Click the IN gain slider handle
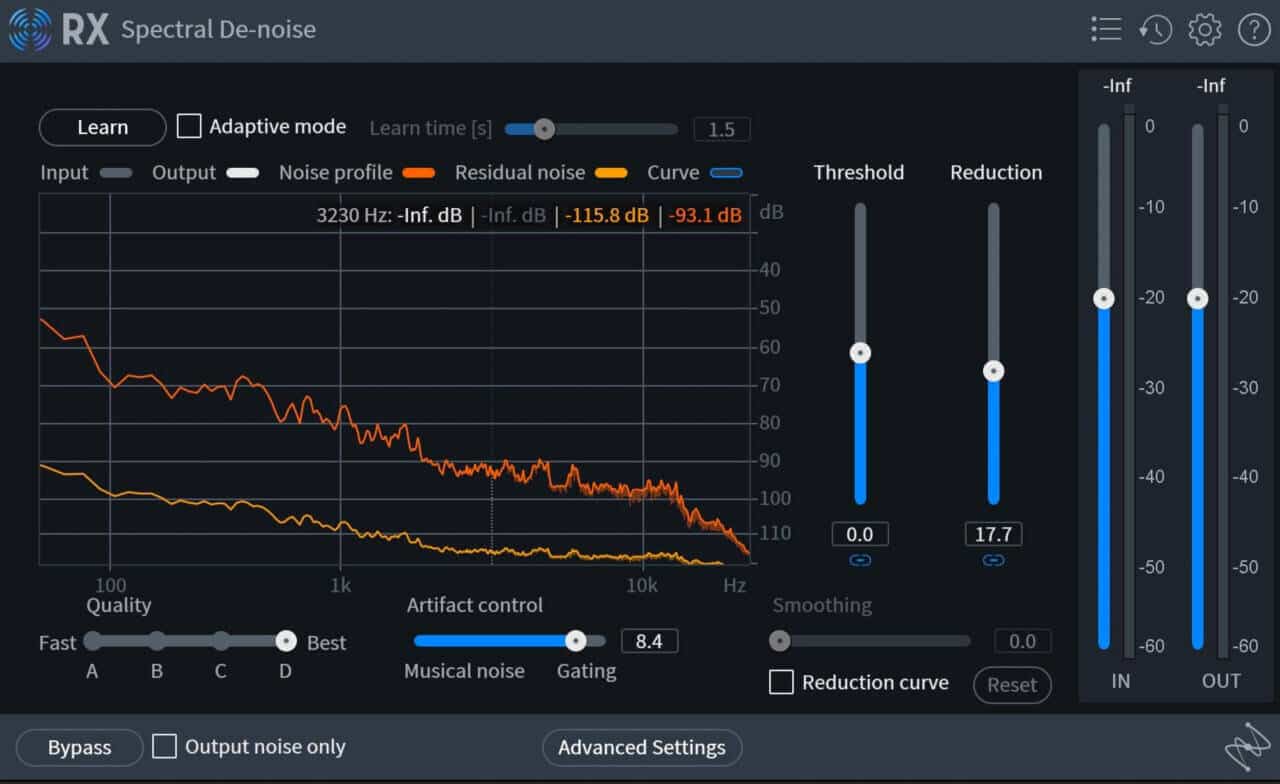The width and height of the screenshot is (1280, 784). point(1104,298)
